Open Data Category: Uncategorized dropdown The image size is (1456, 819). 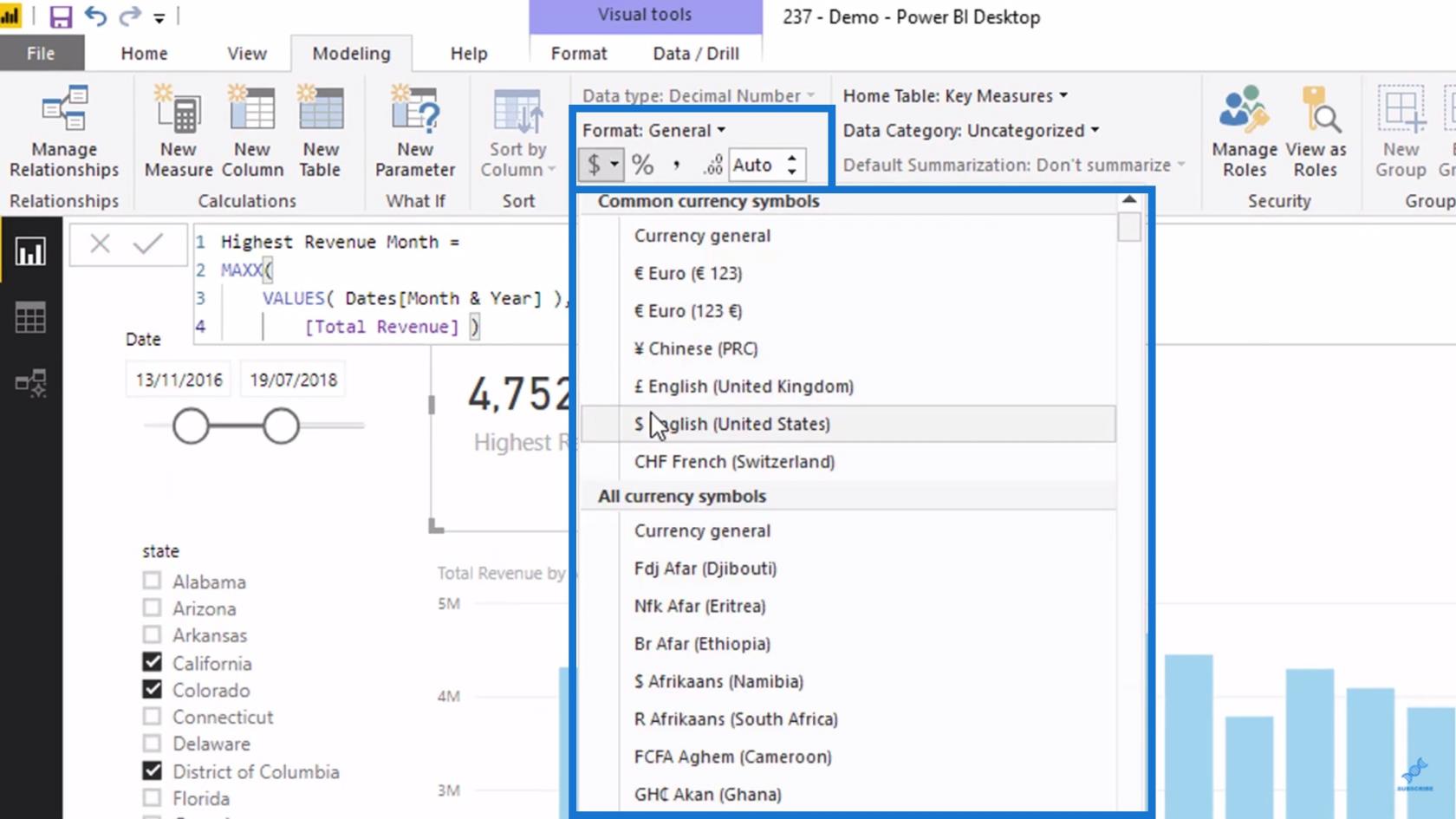coord(971,130)
